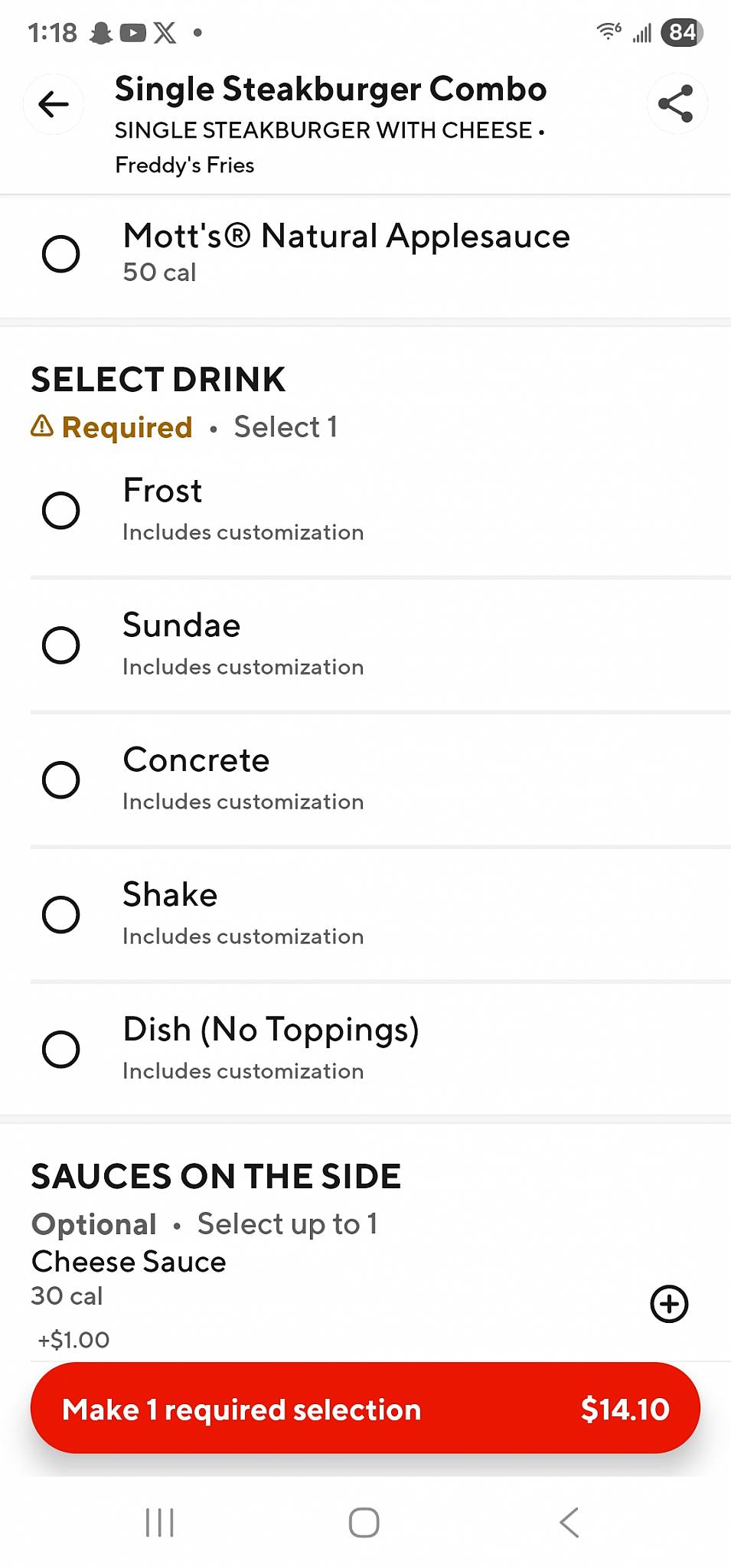The height and width of the screenshot is (1568, 731).
Task: Tap the $14.10 price on button
Action: click(625, 1409)
